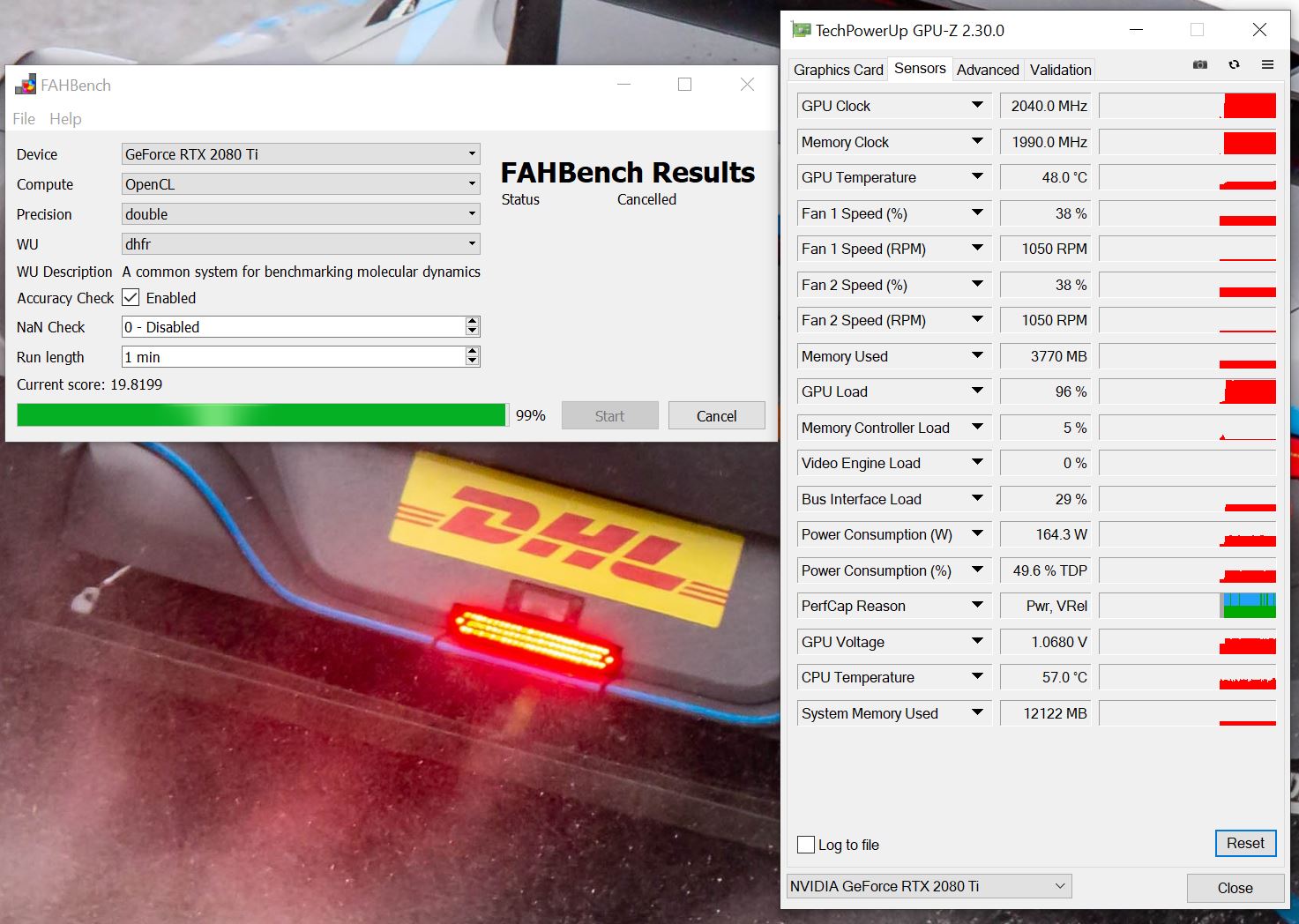Viewport: 1299px width, 924px height.
Task: Click the PerfCap Reason colored graph
Action: click(x=1188, y=606)
